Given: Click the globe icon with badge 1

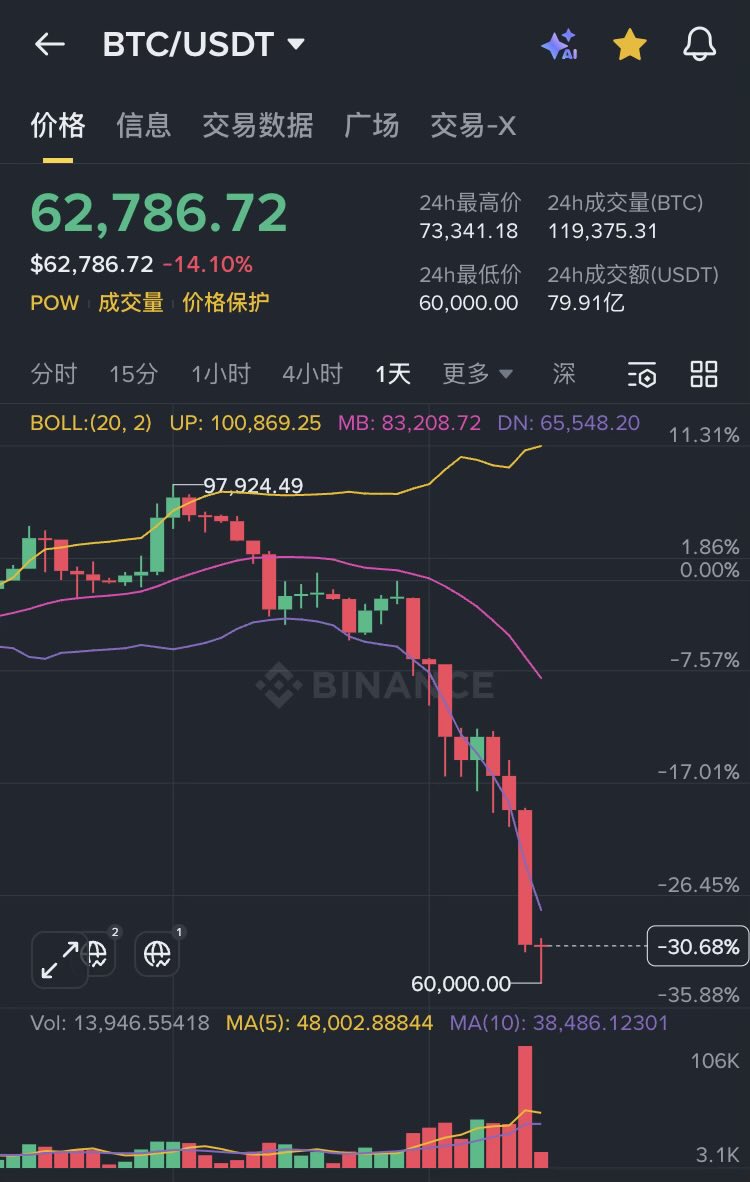Looking at the screenshot, I should (x=157, y=954).
